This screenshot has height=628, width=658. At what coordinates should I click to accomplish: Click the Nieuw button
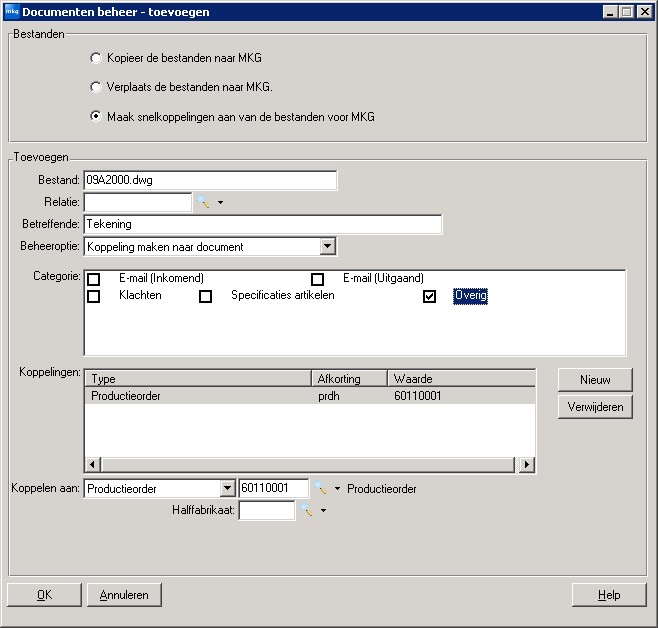click(595, 380)
